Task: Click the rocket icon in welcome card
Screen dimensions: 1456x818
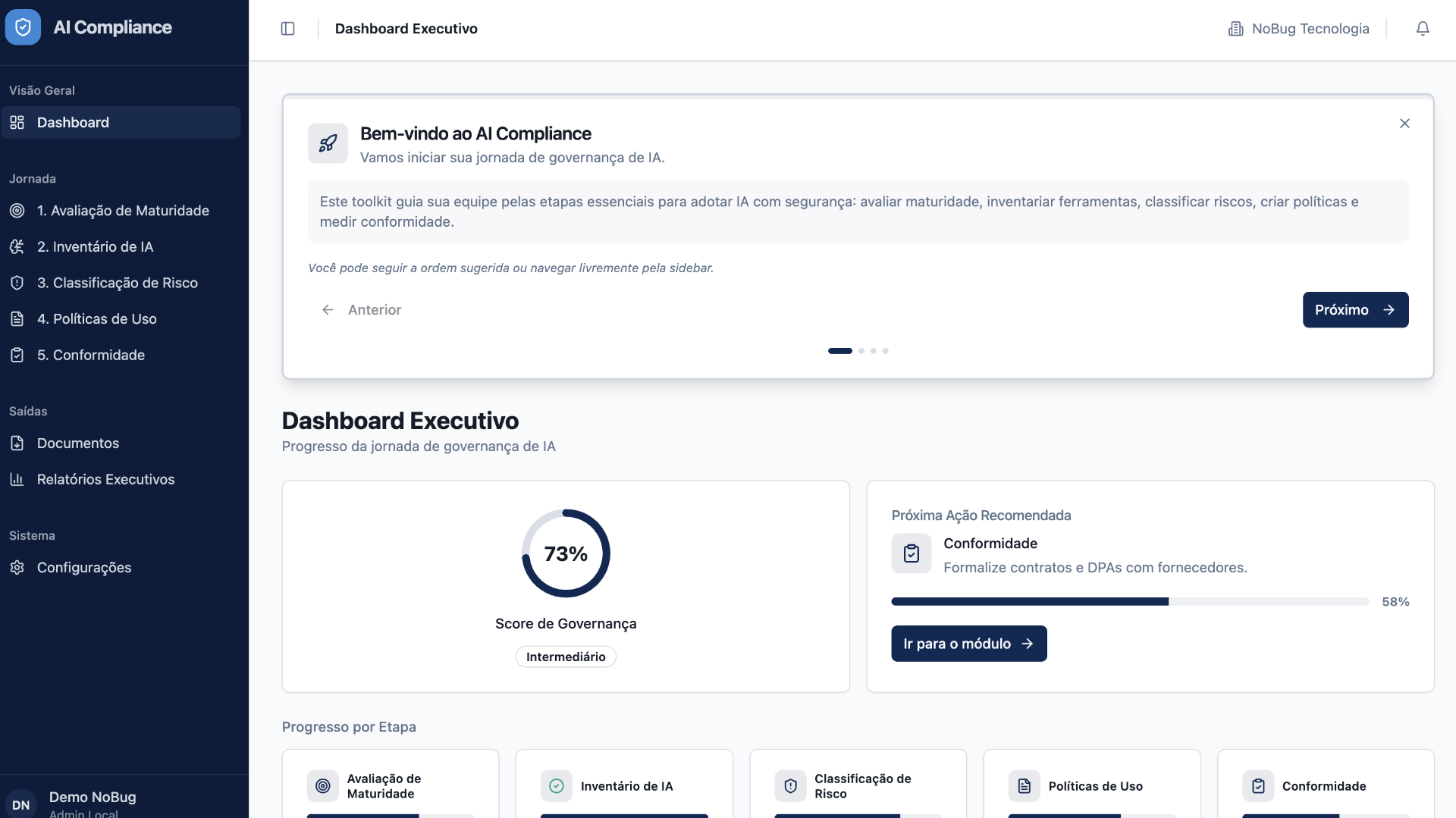Action: point(328,143)
